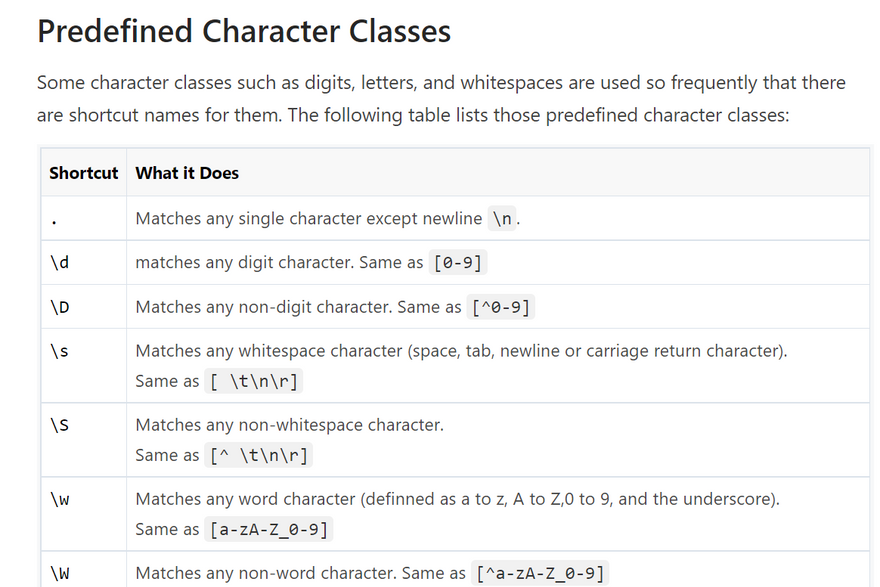Click the uppercase \S shortcut cell

click(60, 425)
